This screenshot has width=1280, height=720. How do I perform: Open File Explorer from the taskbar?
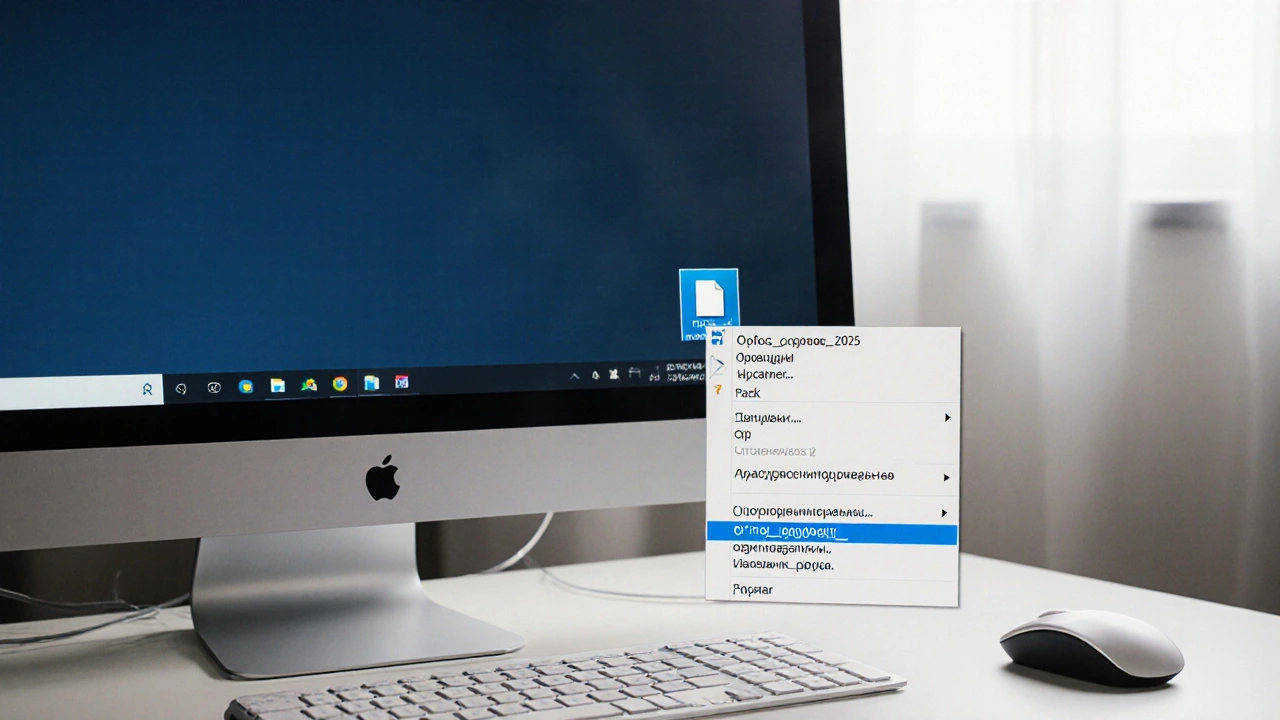click(x=278, y=385)
